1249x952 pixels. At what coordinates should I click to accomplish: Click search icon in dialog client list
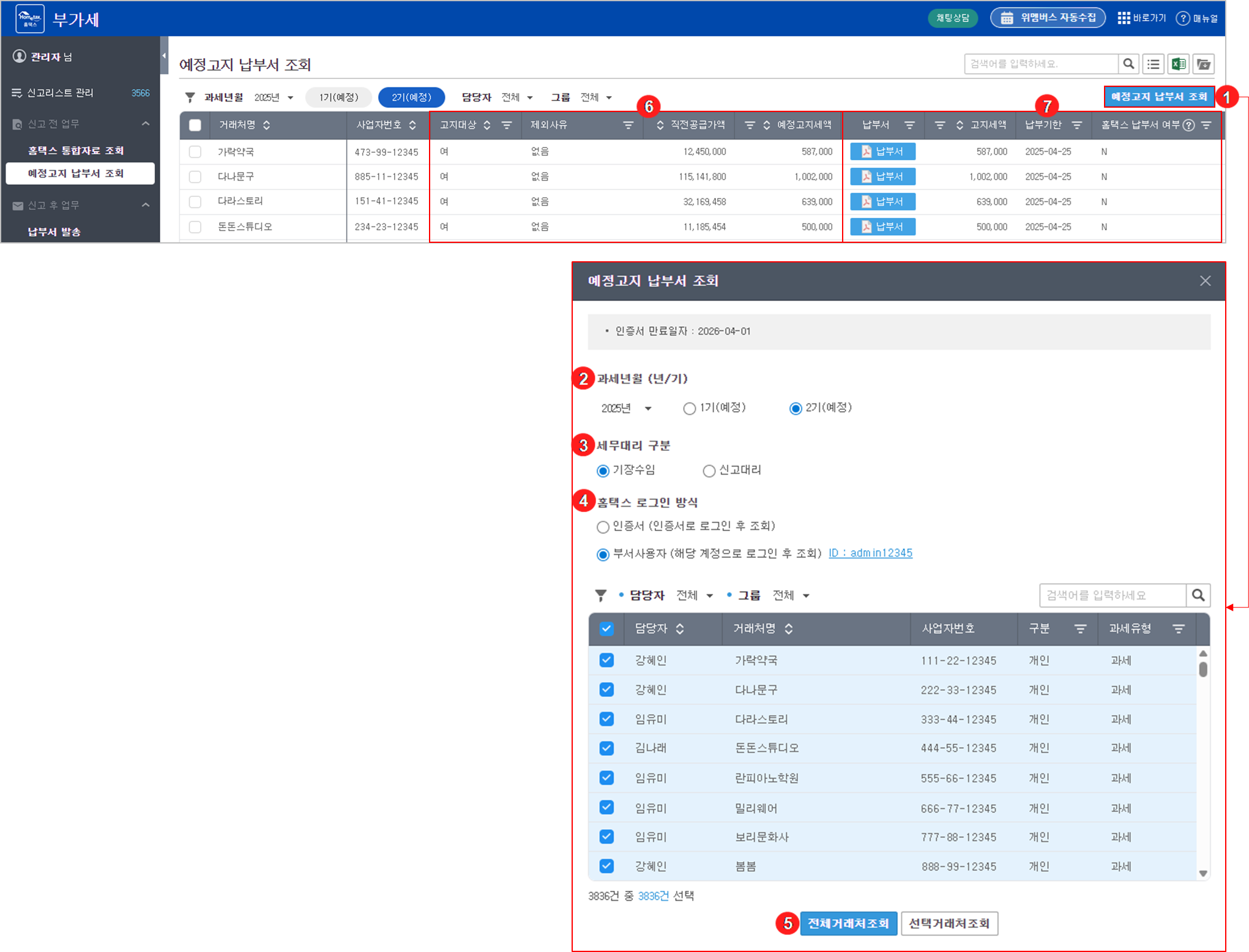pyautogui.click(x=1198, y=595)
